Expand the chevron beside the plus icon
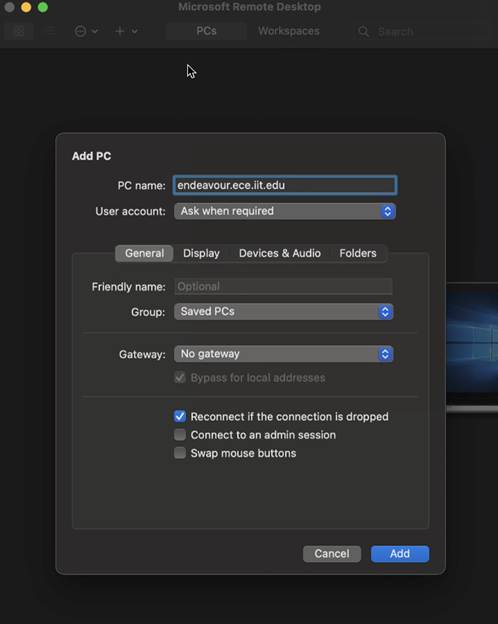This screenshot has width=498, height=624. tap(135, 31)
